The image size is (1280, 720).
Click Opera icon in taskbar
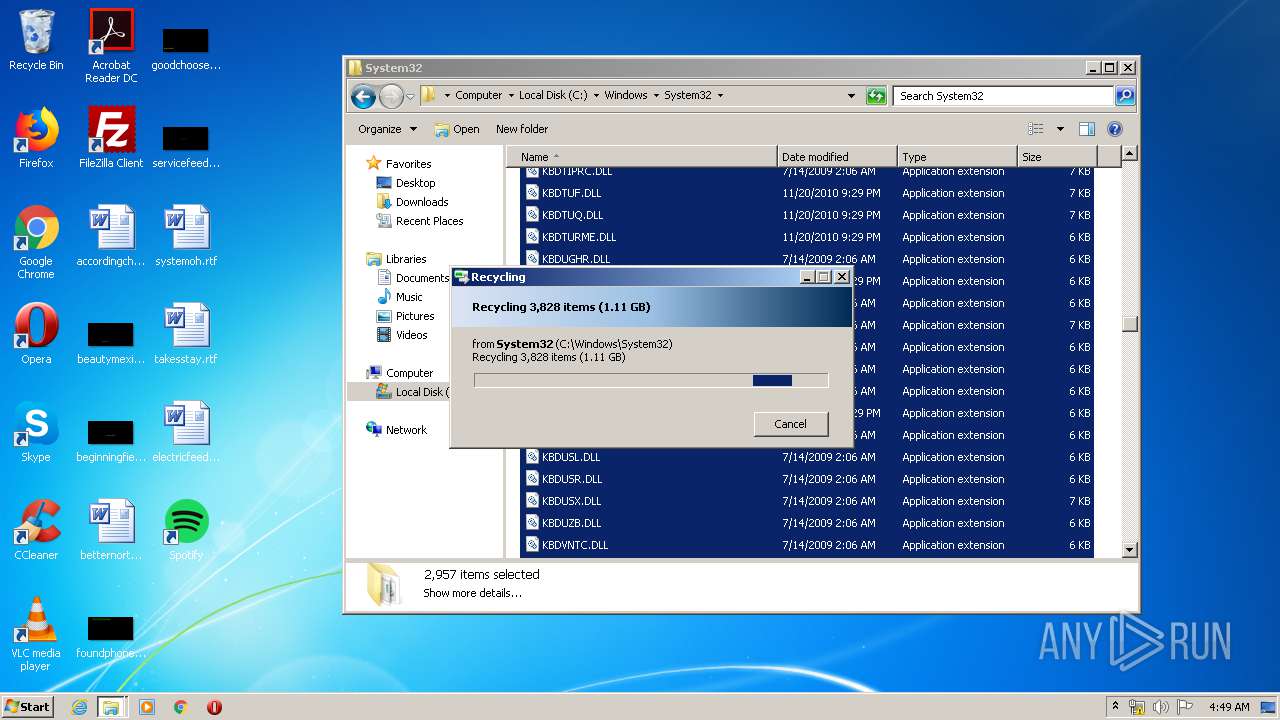coord(214,707)
